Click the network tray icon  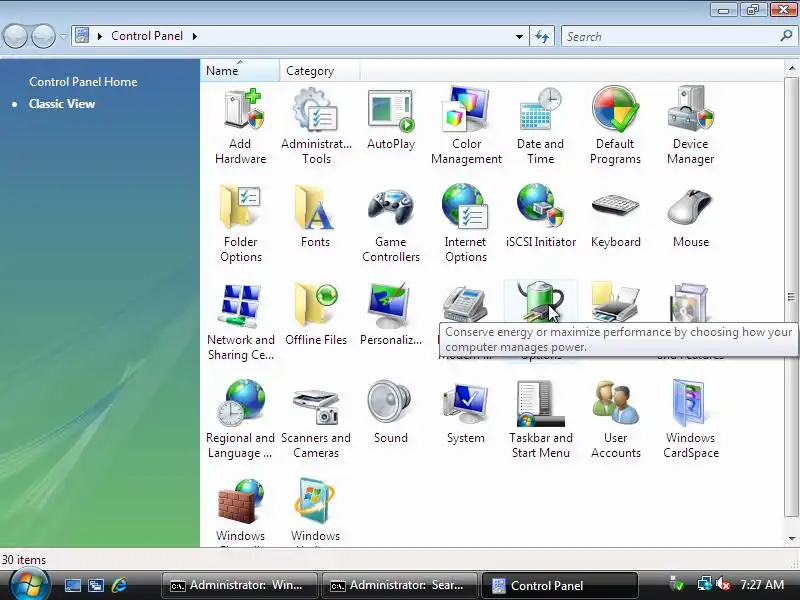click(704, 584)
